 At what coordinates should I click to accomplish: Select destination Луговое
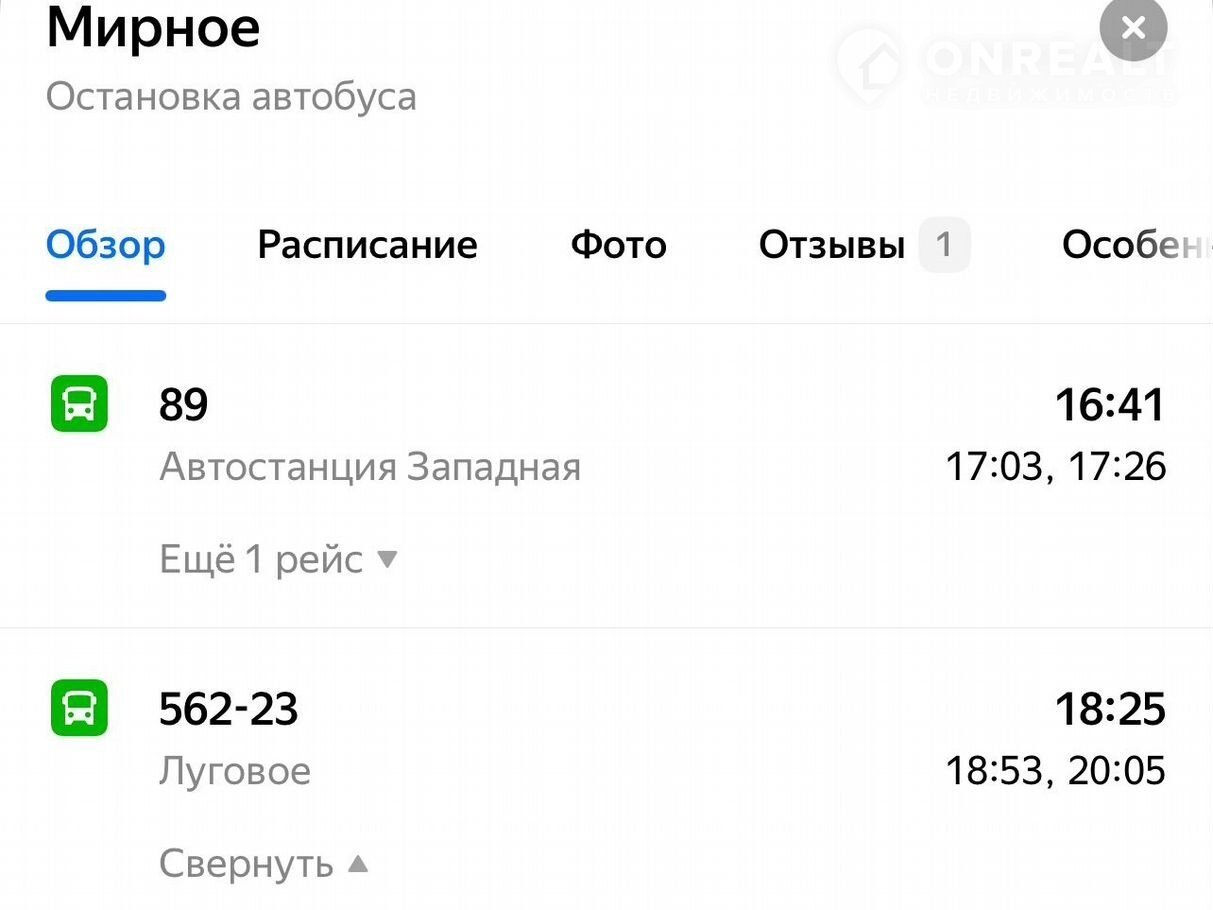coord(235,771)
